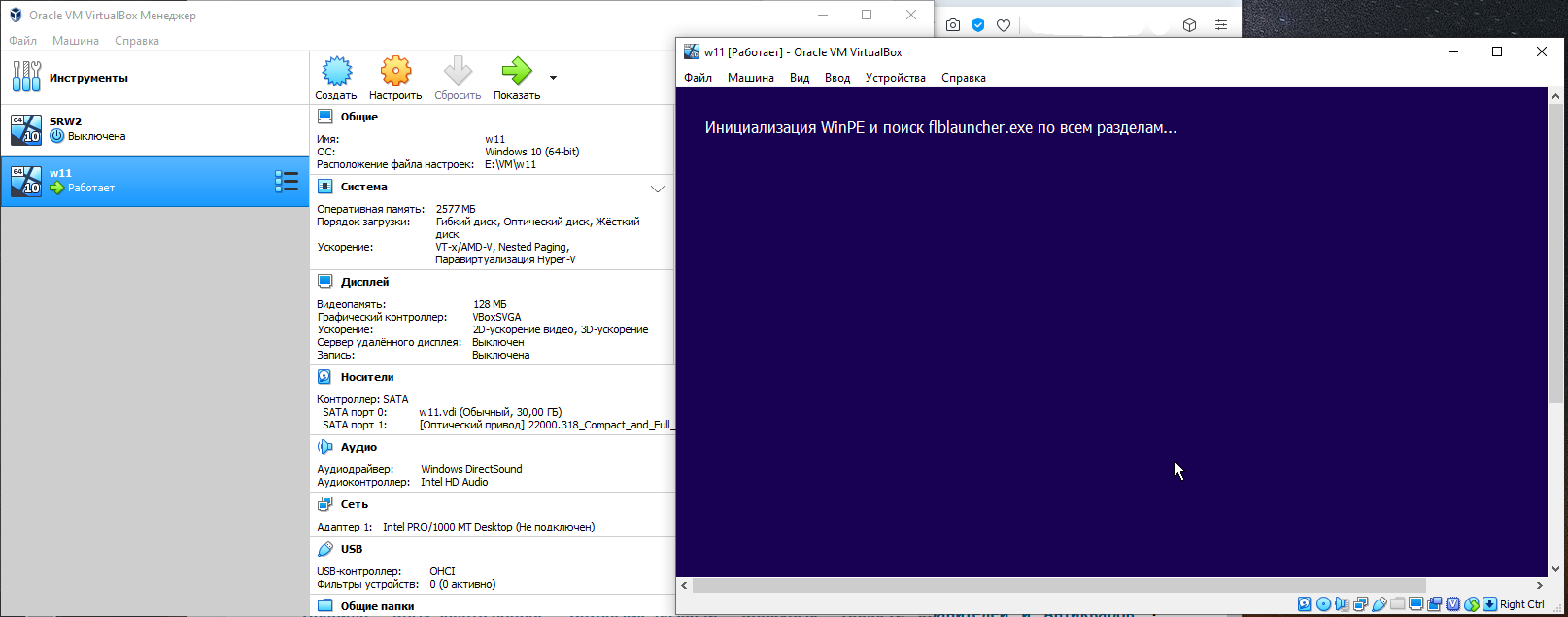The image size is (1568, 617).
Task: Open Настроить settings gear in the toolbar
Action: click(x=395, y=71)
